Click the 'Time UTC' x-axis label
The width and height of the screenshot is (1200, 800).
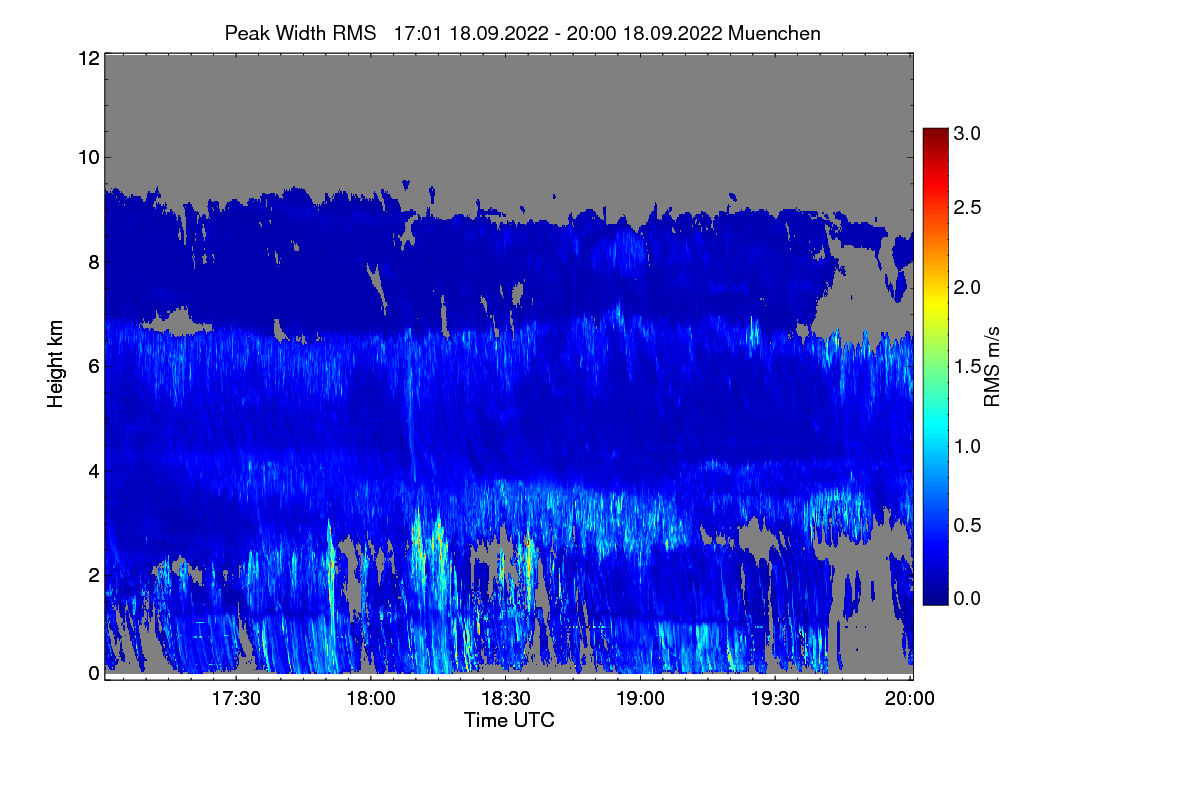(509, 720)
